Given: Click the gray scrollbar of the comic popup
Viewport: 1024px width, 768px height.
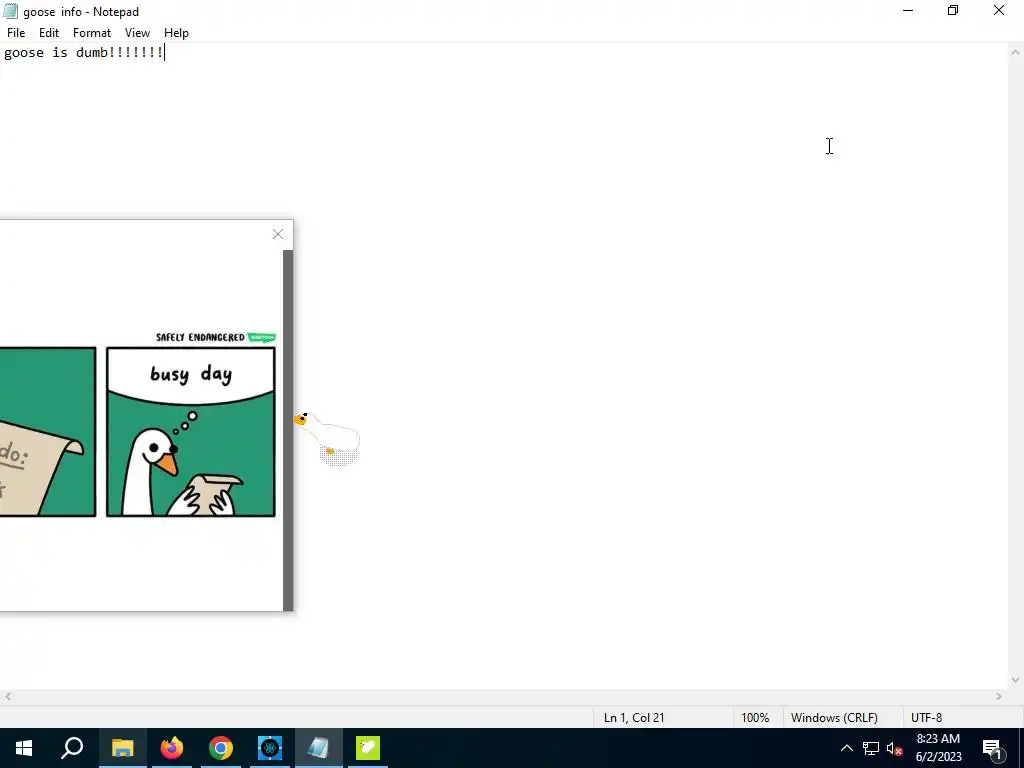Looking at the screenshot, I should tap(288, 430).
